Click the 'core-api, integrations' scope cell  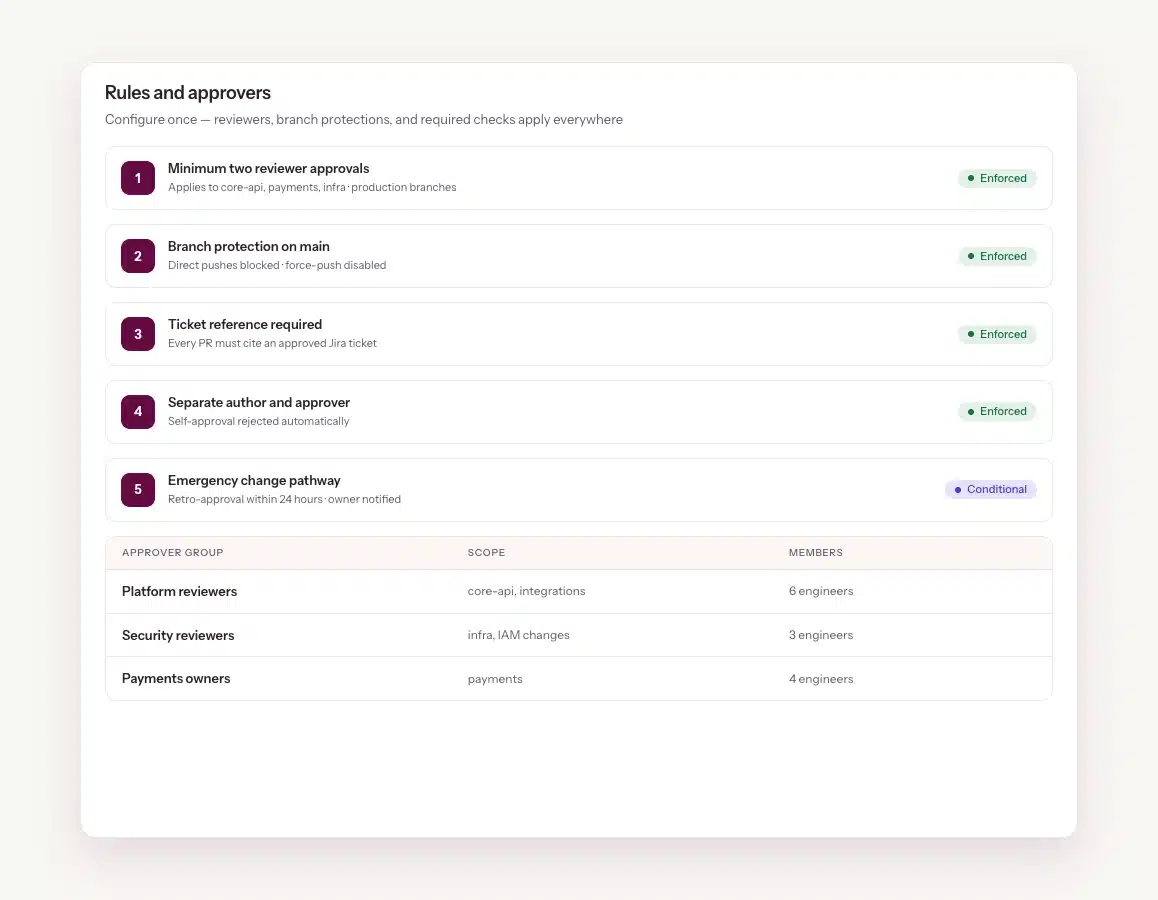point(527,591)
